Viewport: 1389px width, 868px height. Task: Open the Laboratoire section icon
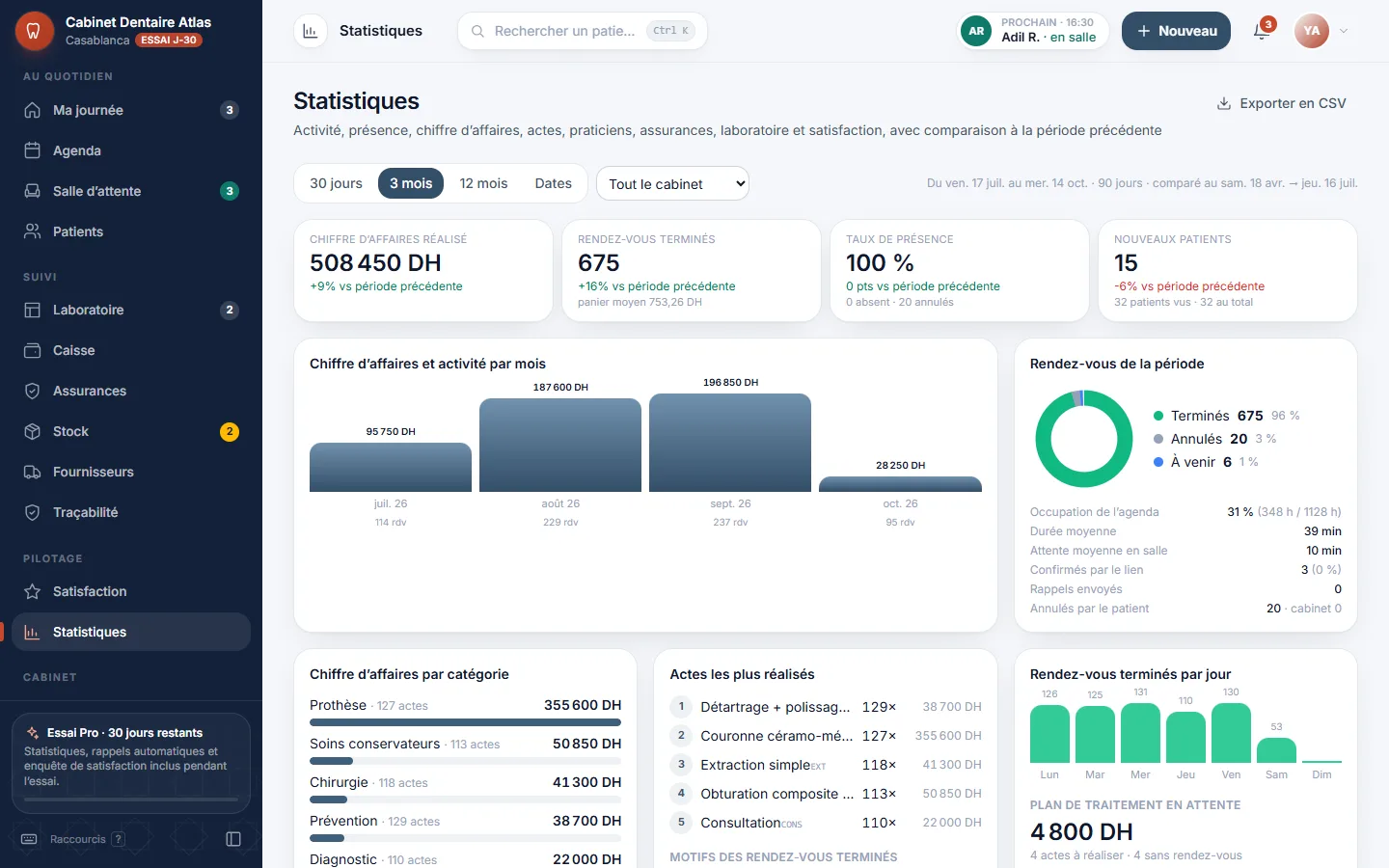coord(32,310)
